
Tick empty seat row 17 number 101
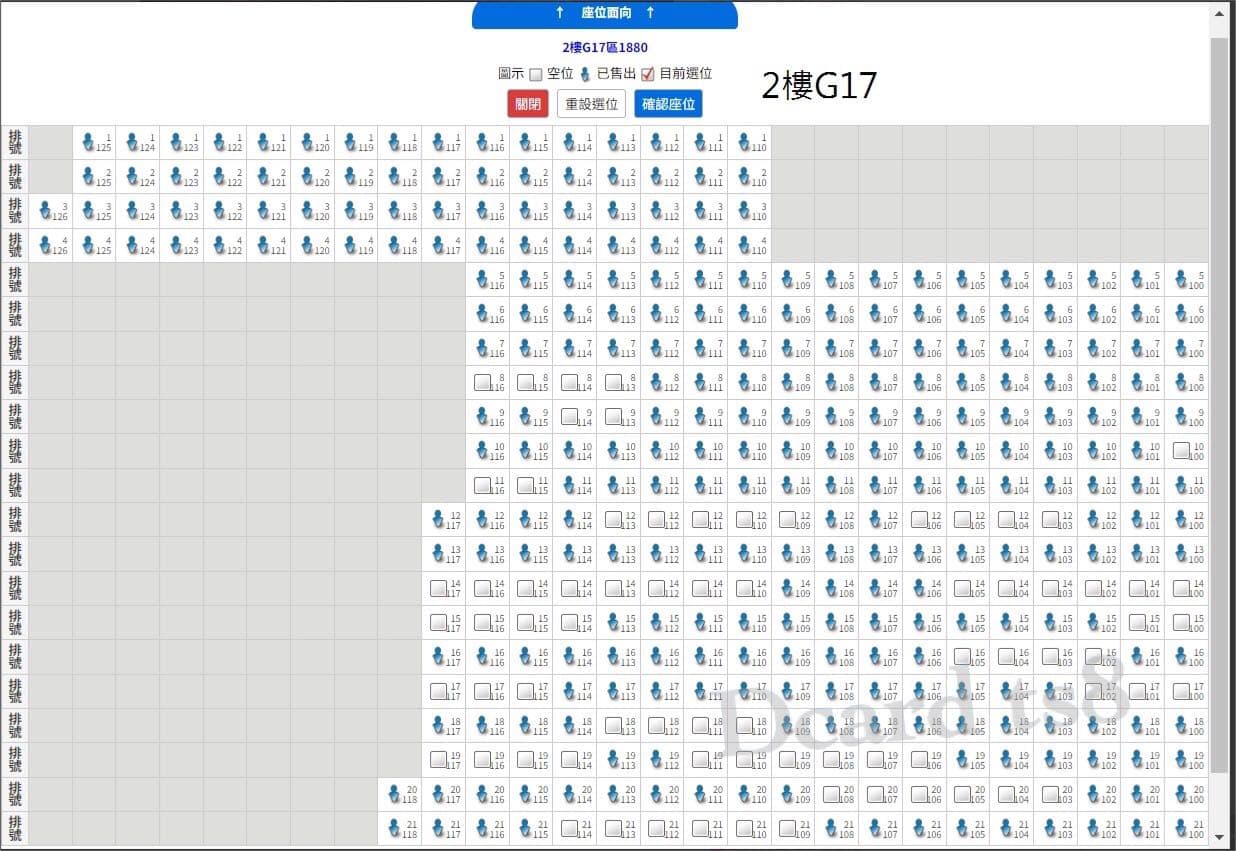(x=1137, y=691)
